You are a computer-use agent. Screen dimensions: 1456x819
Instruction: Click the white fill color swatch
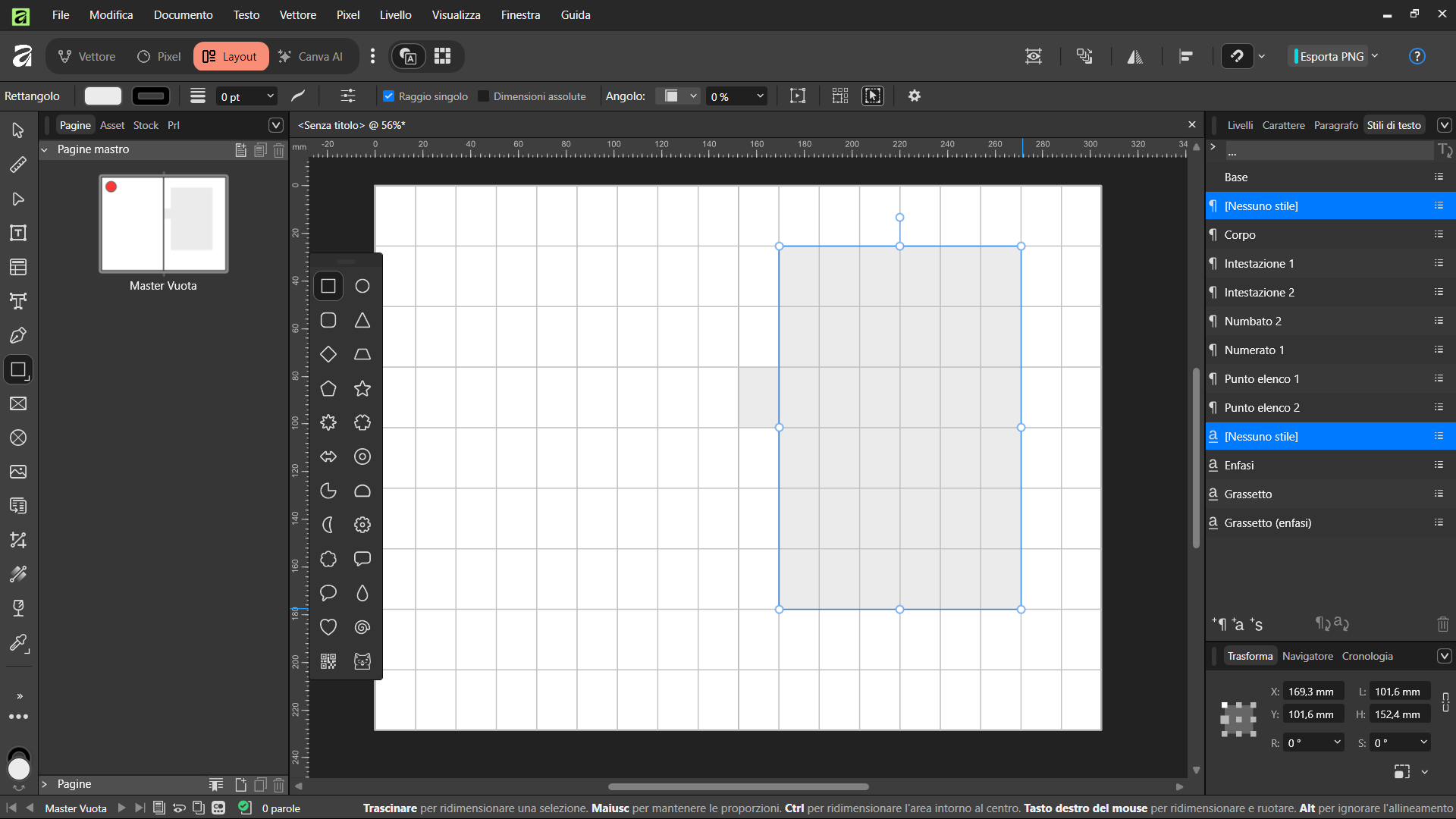pyautogui.click(x=103, y=96)
